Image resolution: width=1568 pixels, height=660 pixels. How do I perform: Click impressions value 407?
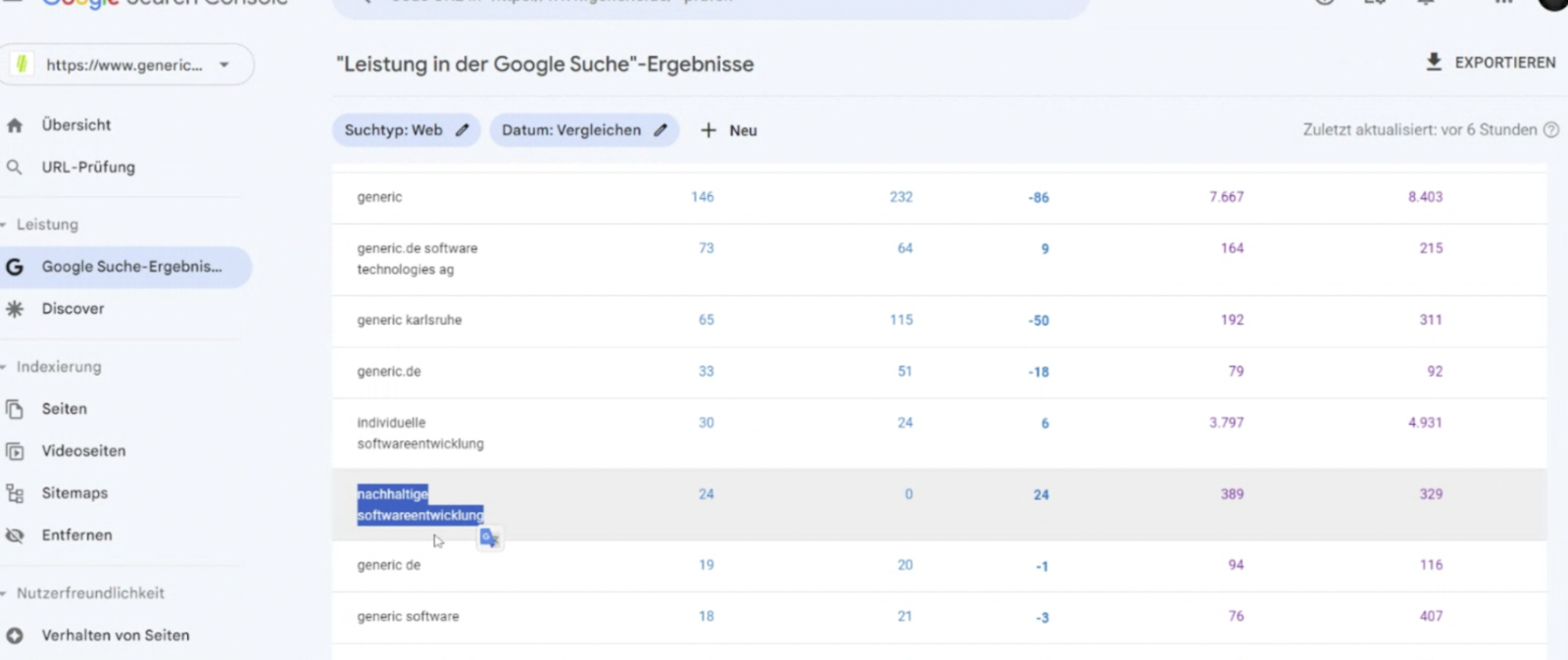(x=1431, y=617)
